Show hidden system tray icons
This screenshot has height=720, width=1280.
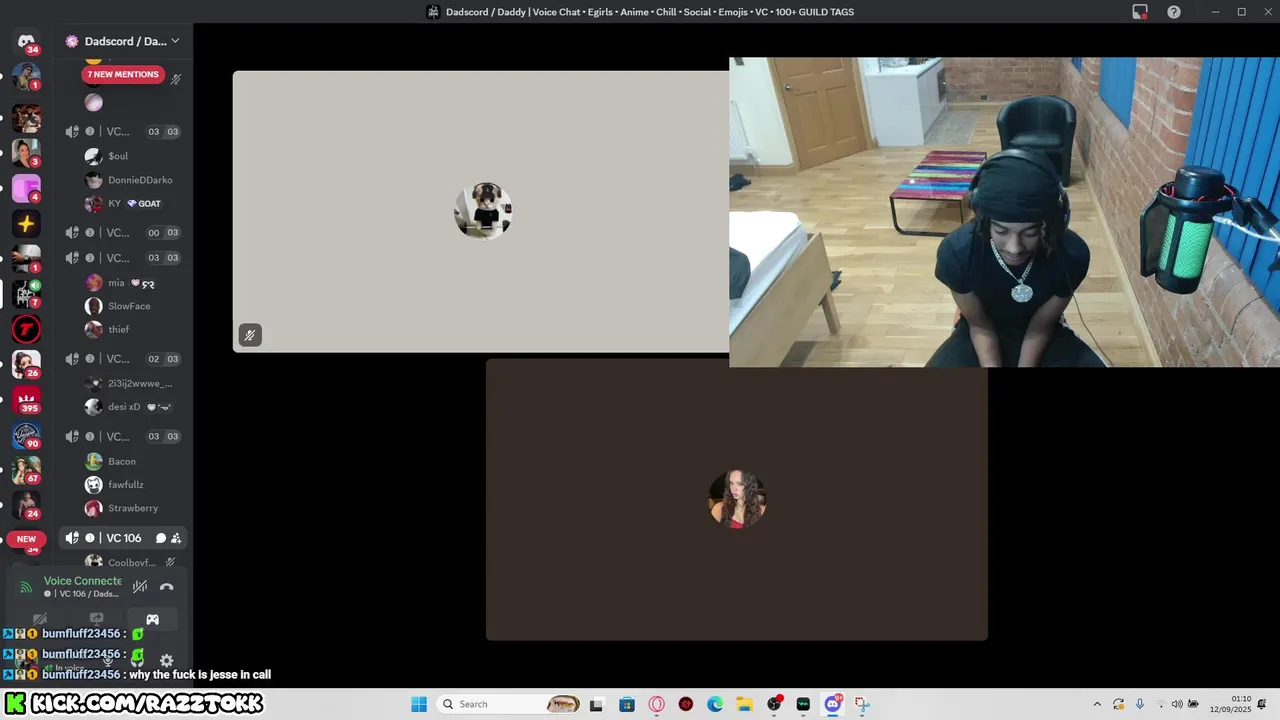1097,704
